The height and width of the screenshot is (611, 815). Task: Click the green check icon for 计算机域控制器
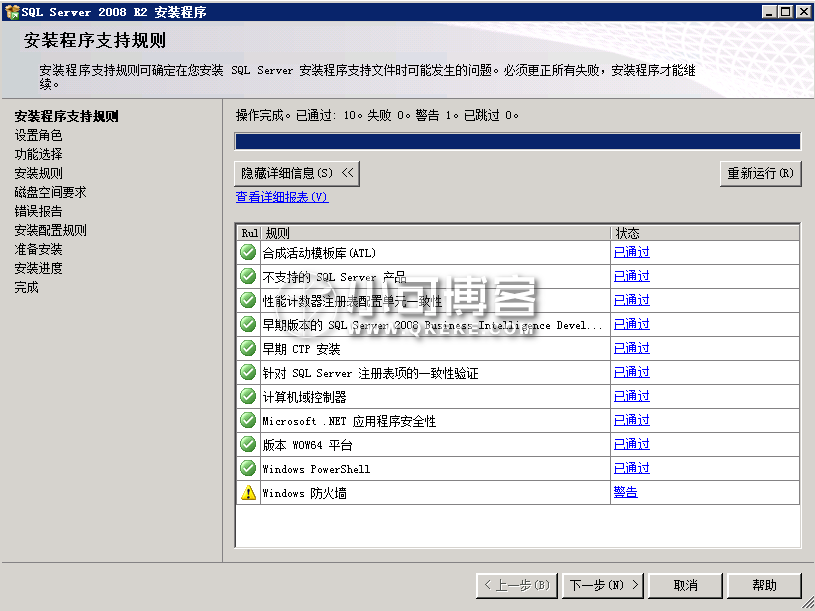point(248,396)
